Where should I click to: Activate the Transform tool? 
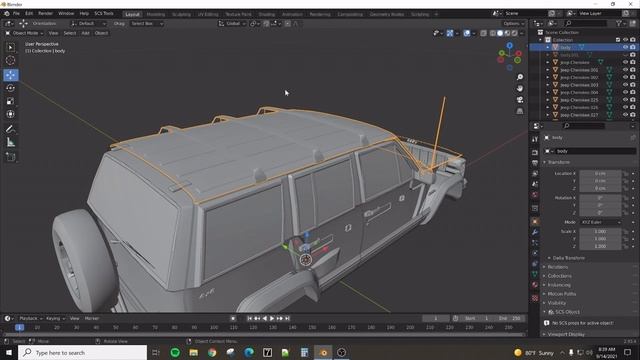point(11,114)
